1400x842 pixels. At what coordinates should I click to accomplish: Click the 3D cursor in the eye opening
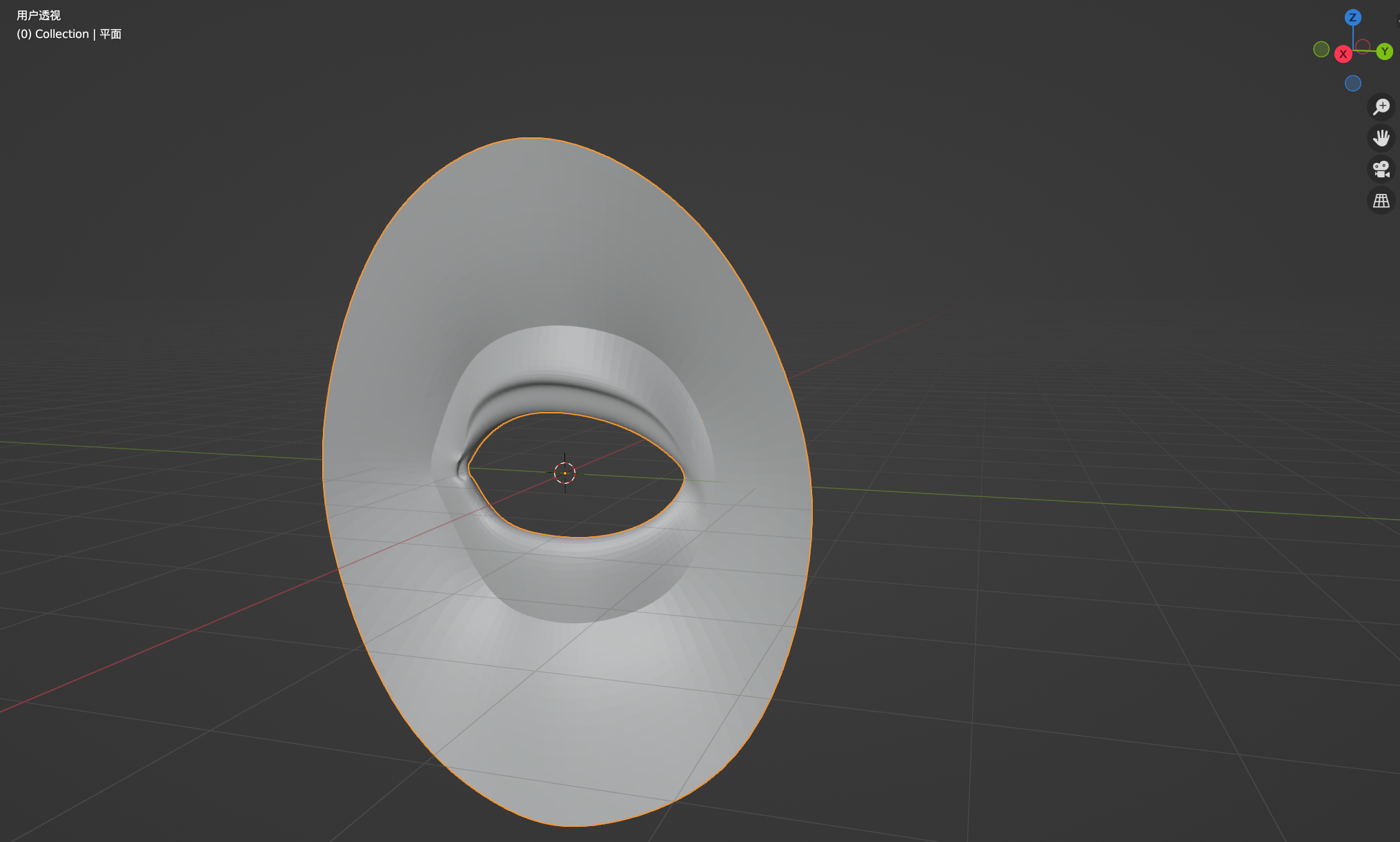[x=564, y=473]
